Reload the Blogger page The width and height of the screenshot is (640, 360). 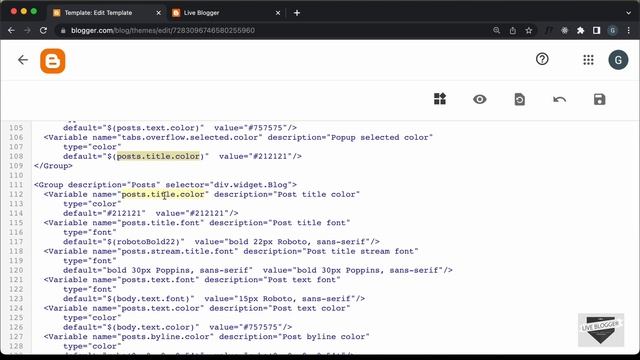(43, 30)
